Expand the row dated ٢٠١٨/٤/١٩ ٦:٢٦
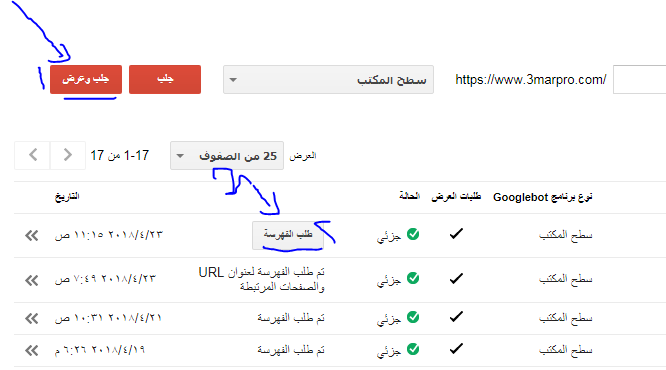 [x=31, y=350]
